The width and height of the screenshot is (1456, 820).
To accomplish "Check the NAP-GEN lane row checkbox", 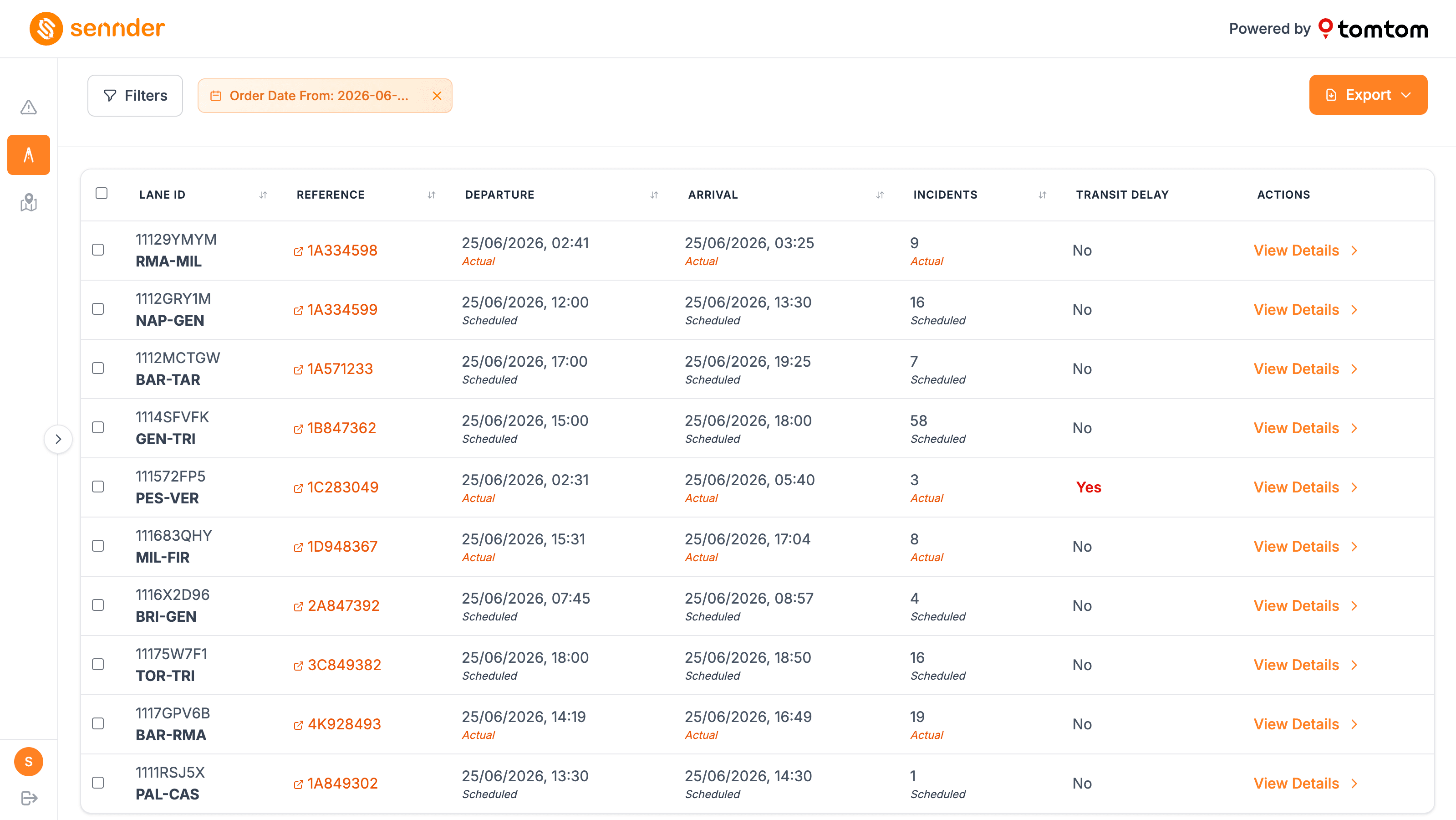I will point(98,309).
